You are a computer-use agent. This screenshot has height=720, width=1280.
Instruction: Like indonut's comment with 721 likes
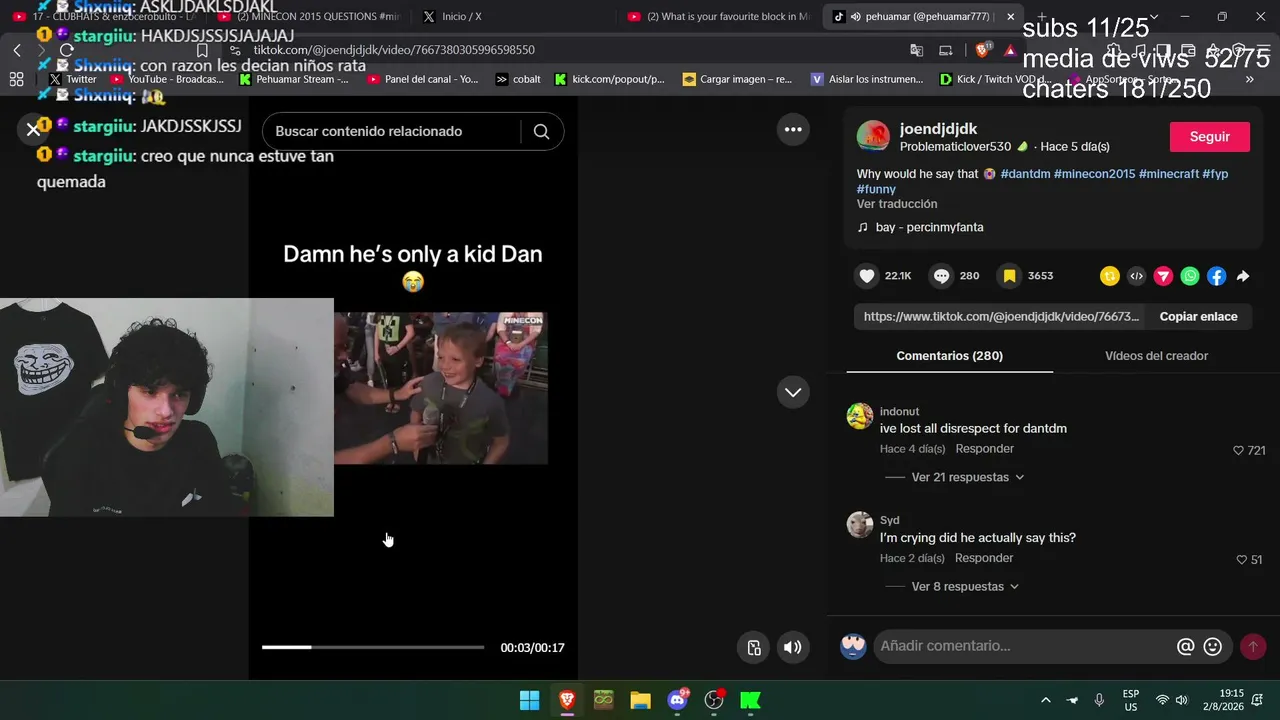coord(1239,451)
